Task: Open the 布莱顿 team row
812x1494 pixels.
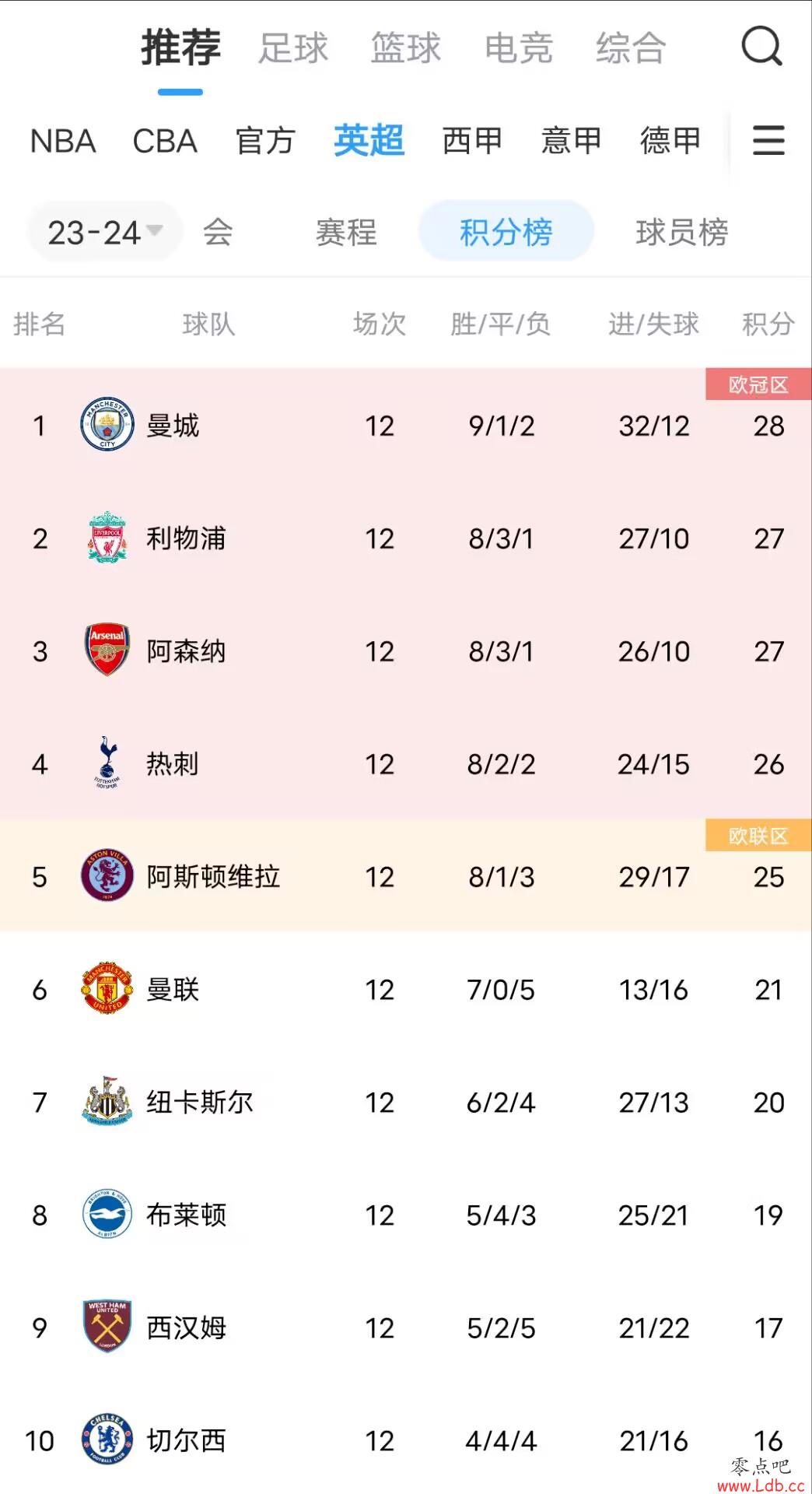Action: (x=406, y=1215)
